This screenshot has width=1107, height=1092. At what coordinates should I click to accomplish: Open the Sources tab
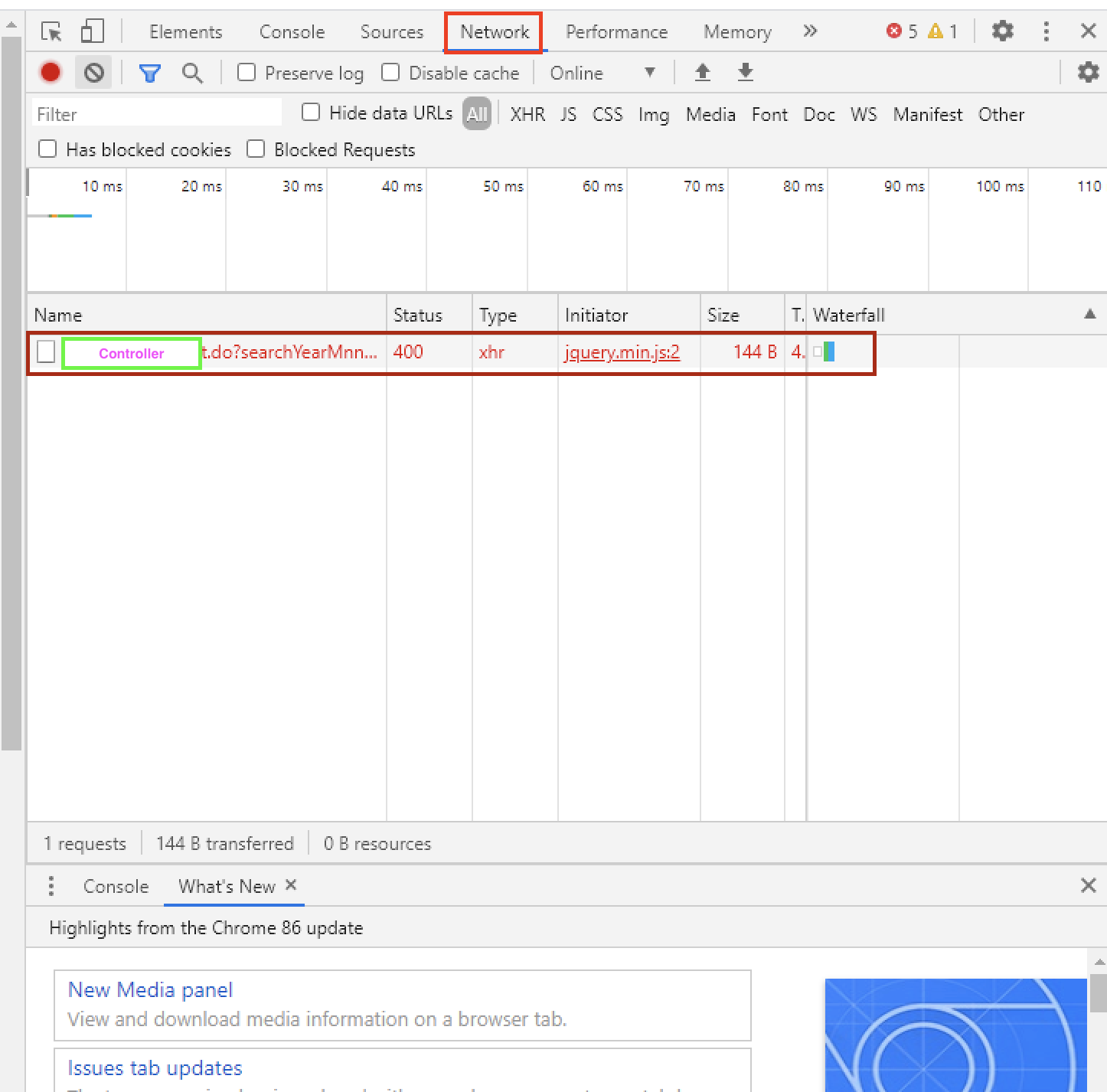point(392,32)
